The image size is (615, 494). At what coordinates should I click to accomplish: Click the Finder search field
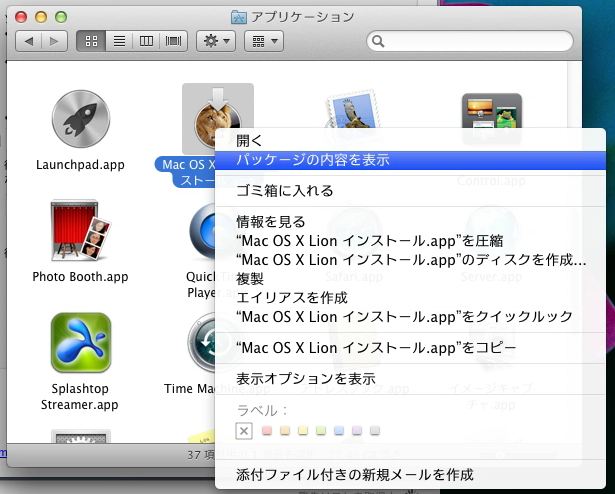coord(470,41)
